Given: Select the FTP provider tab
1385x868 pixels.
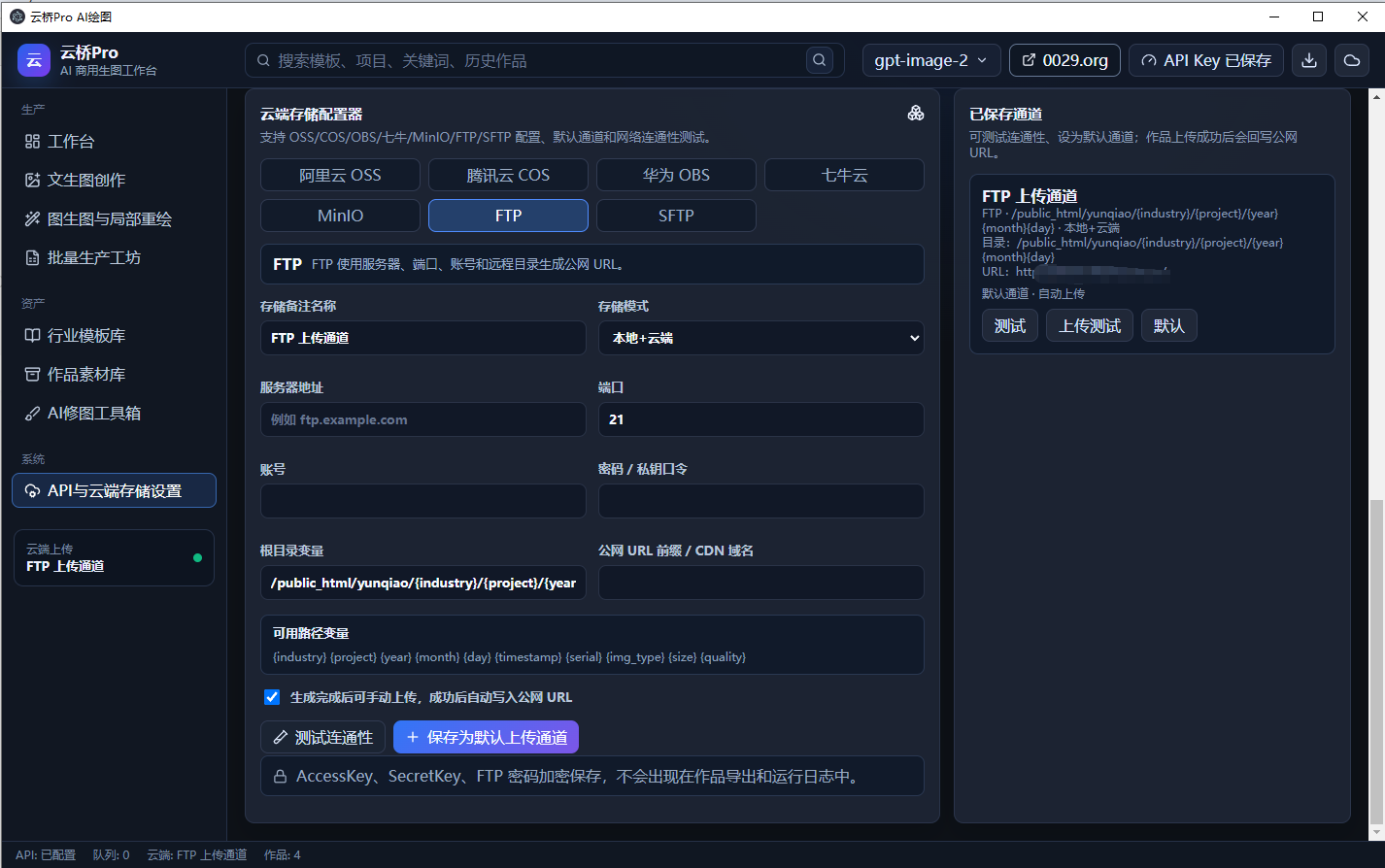Looking at the screenshot, I should point(508,216).
